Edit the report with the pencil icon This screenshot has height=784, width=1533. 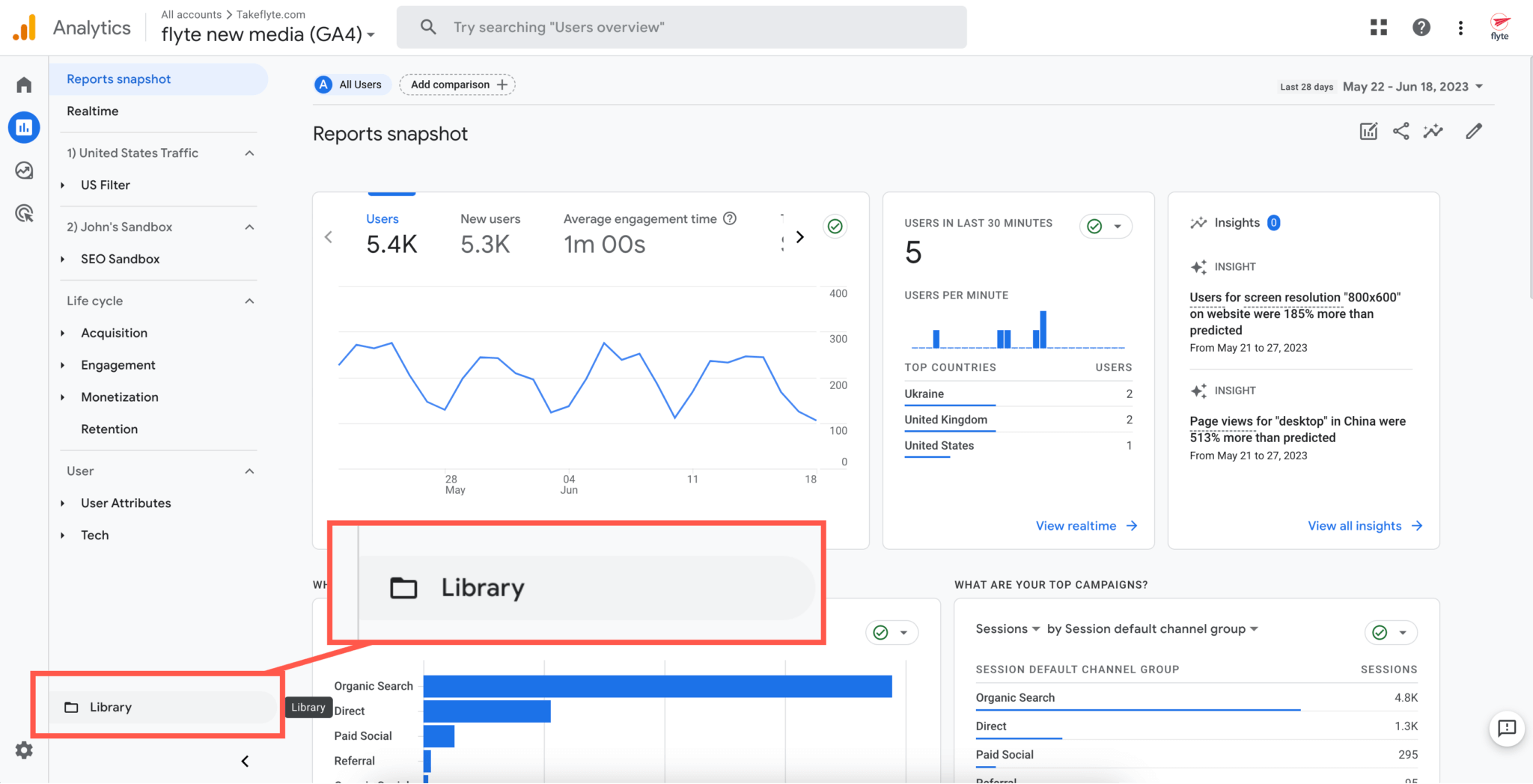1472,131
